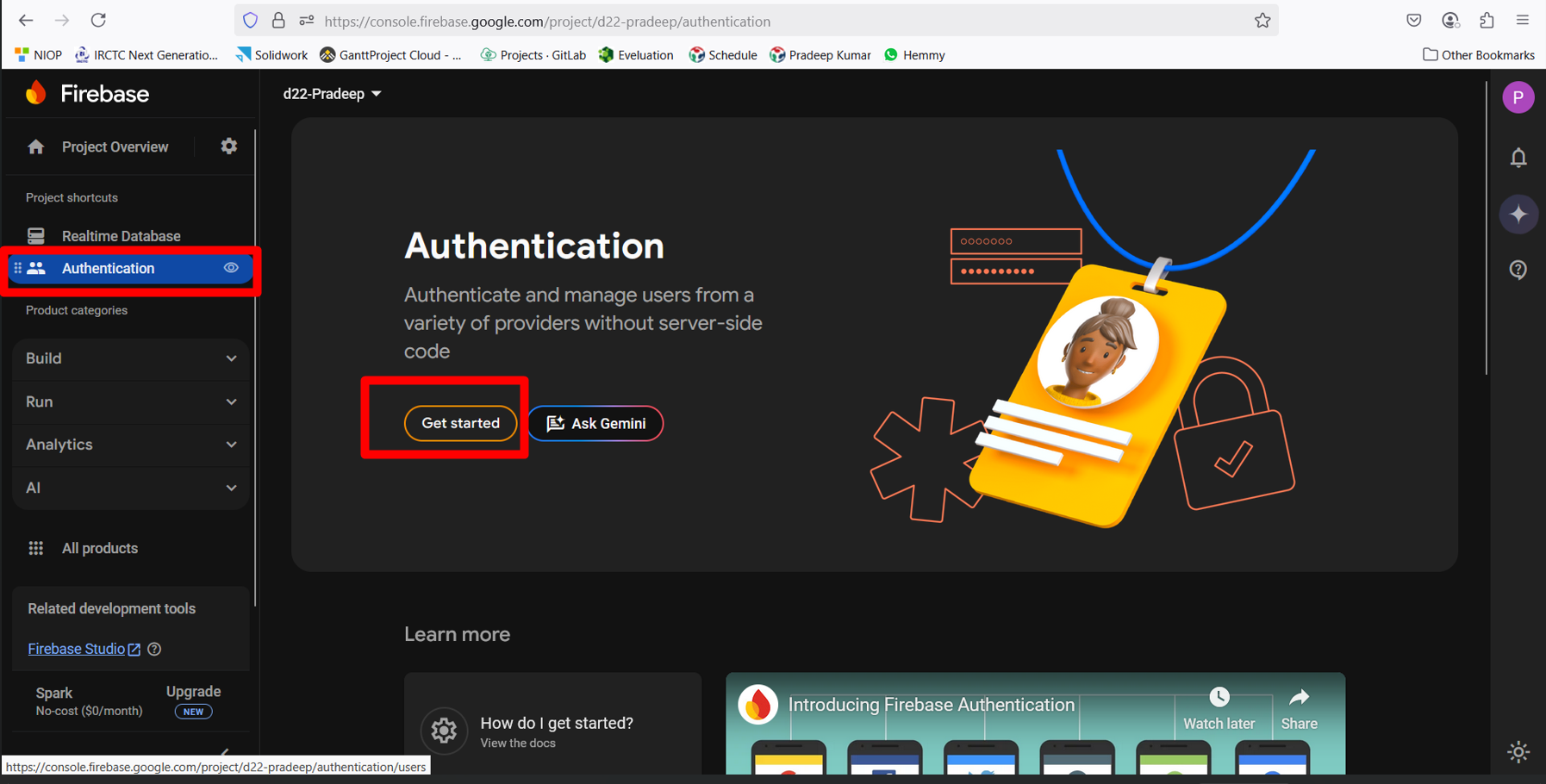1546x784 pixels.
Task: Open the account avatar P
Action: 1518,97
